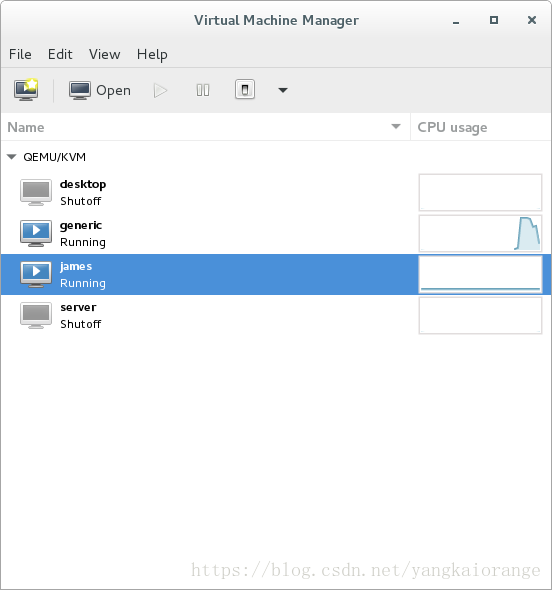The width and height of the screenshot is (552, 590).
Task: Pause the virtual machine
Action: click(203, 90)
